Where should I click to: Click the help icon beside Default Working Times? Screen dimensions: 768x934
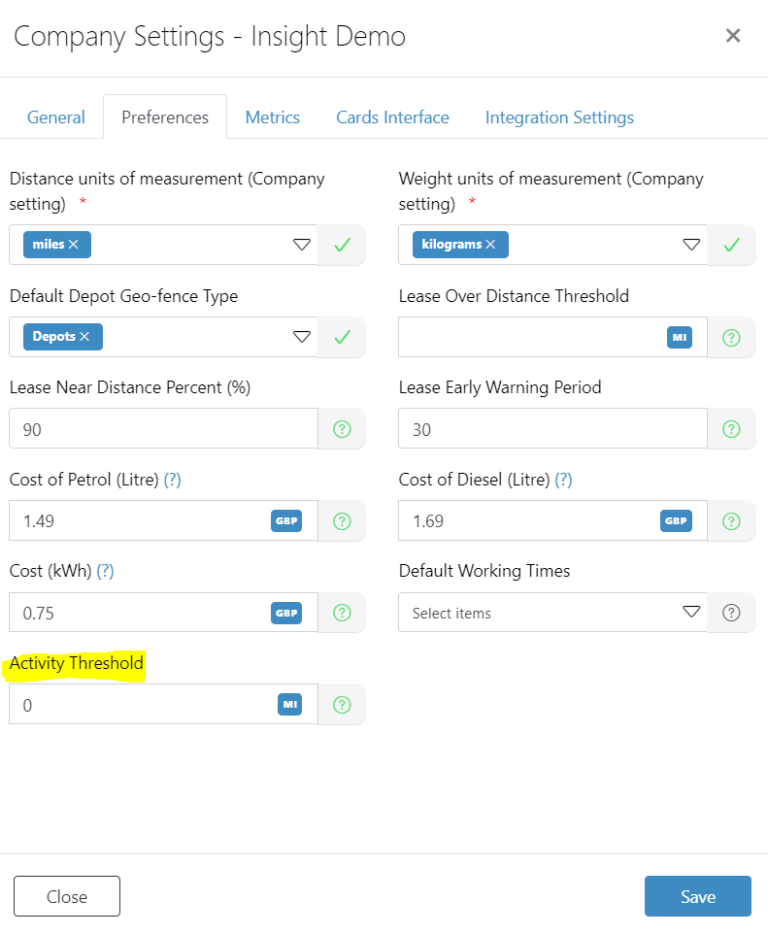tap(731, 613)
